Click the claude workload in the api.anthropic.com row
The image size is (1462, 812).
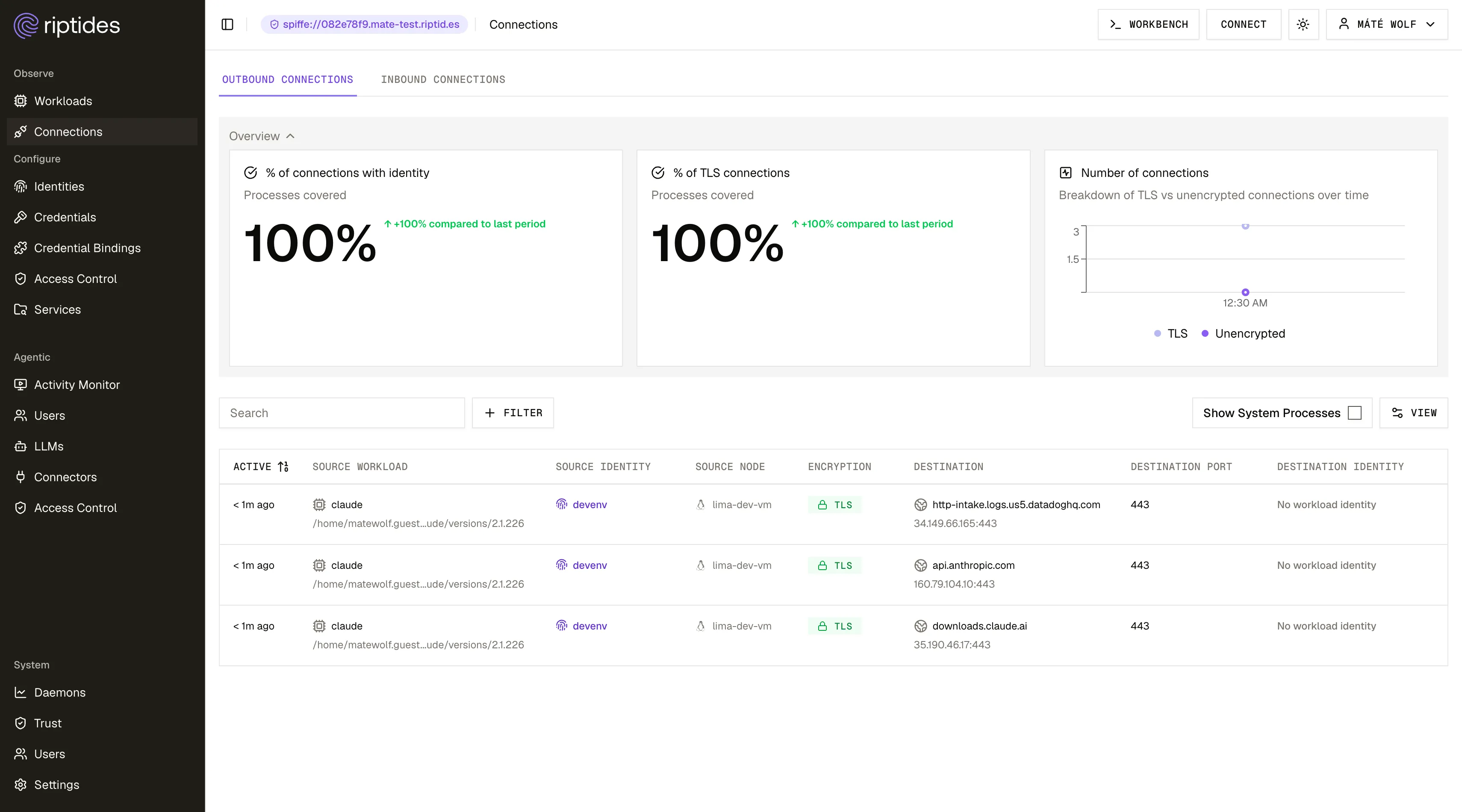click(347, 565)
